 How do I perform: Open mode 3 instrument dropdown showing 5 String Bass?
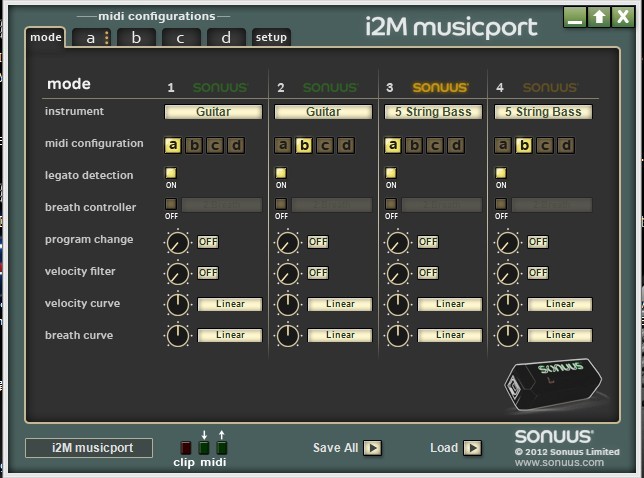click(x=433, y=112)
